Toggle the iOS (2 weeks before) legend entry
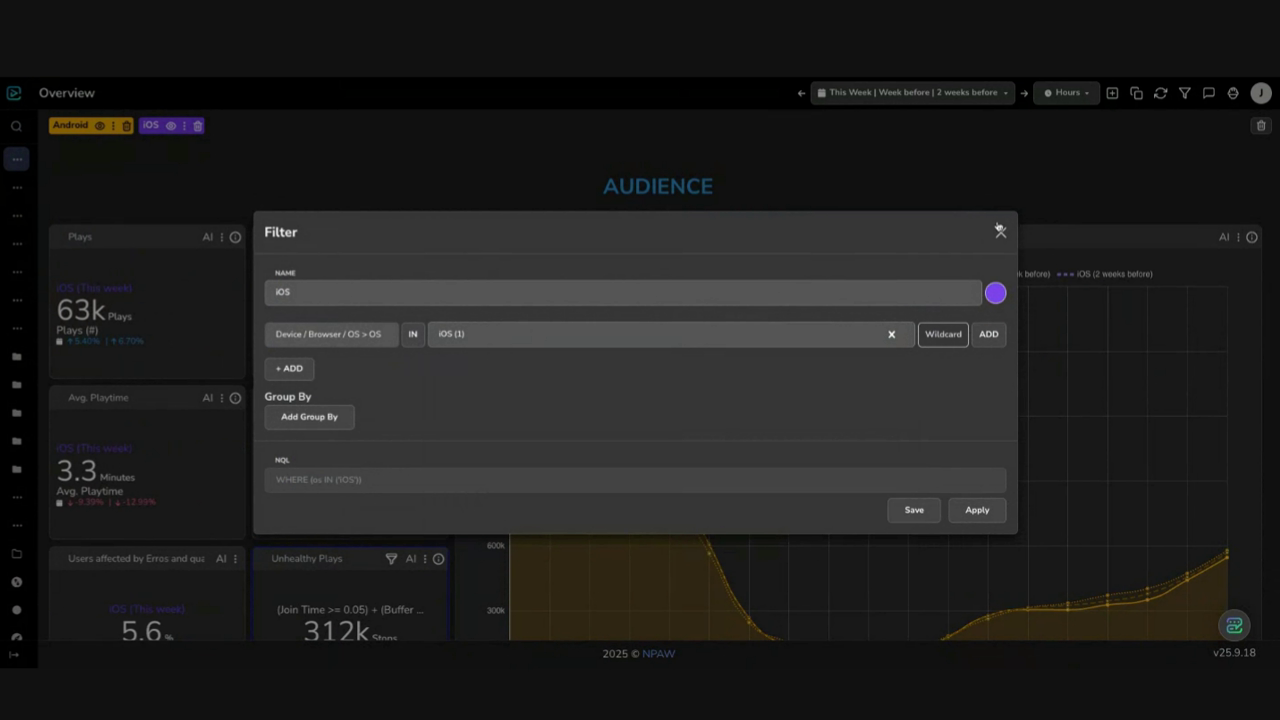 tap(1105, 274)
